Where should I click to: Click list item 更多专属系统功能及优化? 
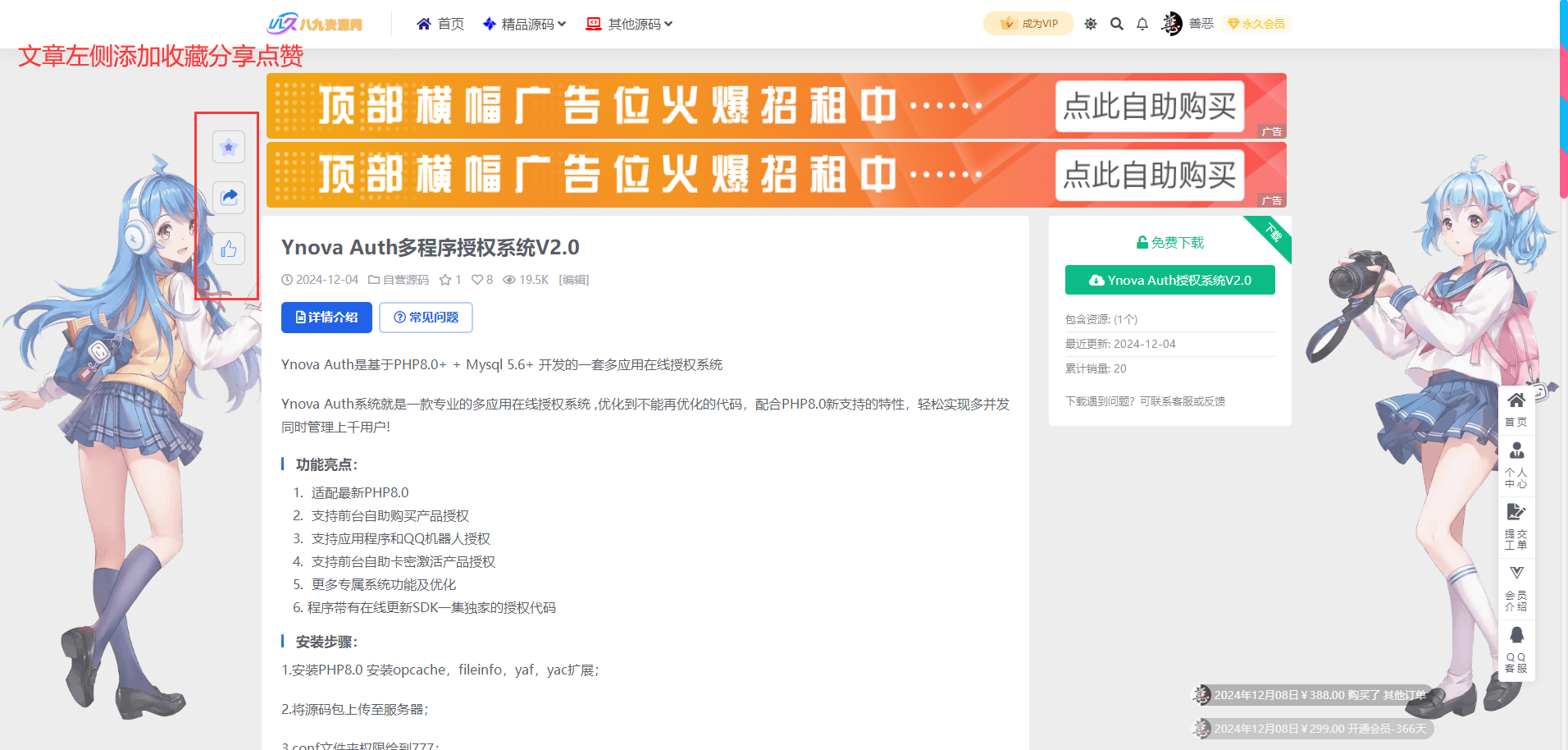pyautogui.click(x=384, y=584)
